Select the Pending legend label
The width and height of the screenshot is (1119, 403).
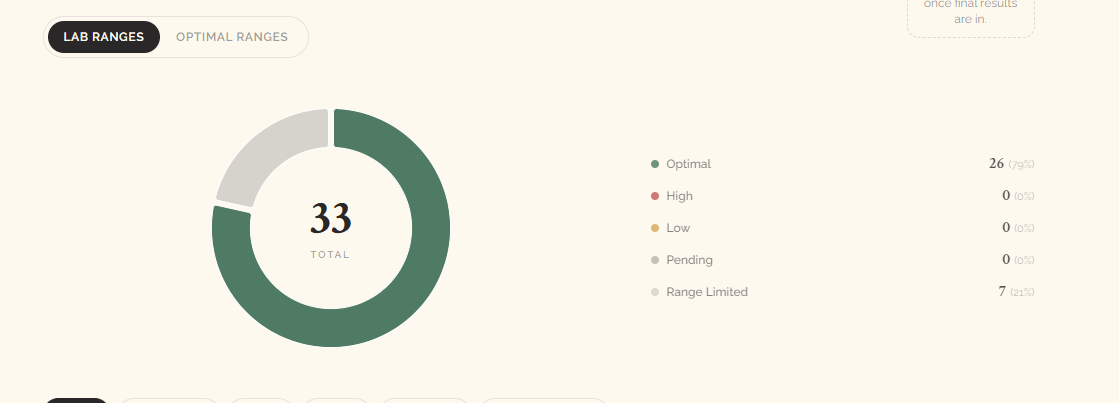point(689,260)
